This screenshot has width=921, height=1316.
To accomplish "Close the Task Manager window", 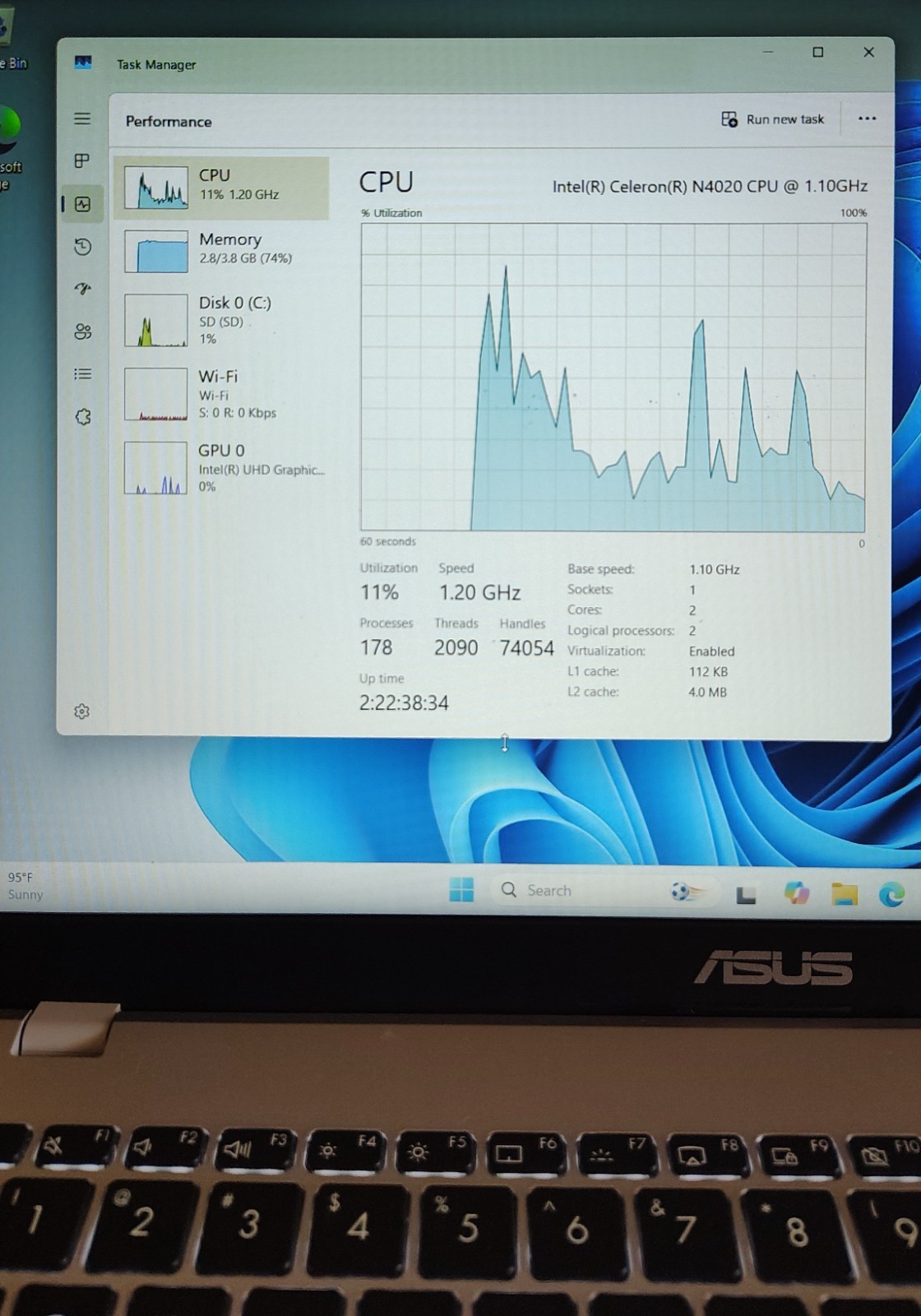I will [x=868, y=52].
